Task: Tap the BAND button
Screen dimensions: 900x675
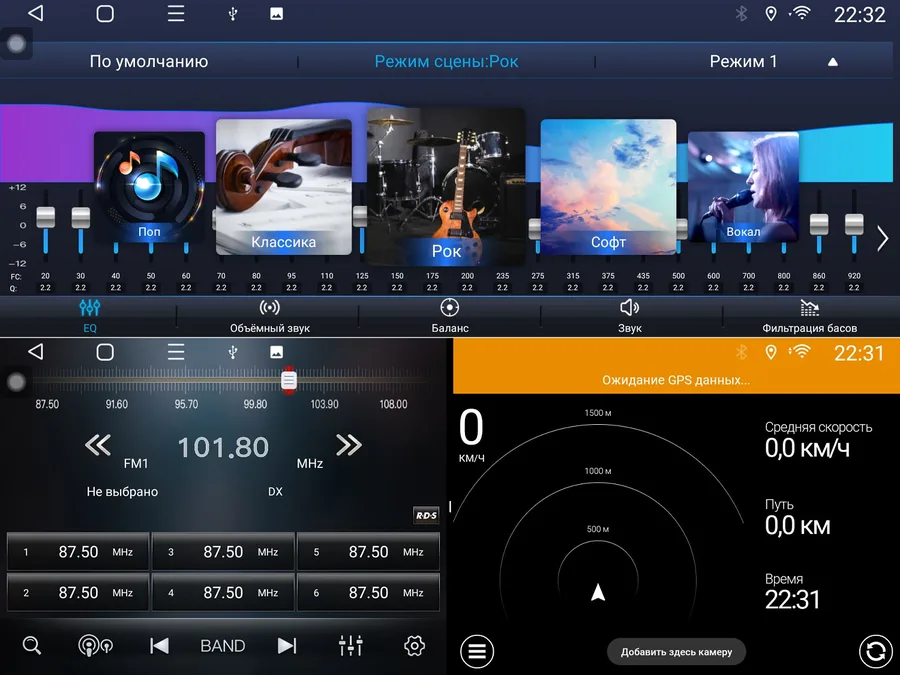Action: pos(223,646)
